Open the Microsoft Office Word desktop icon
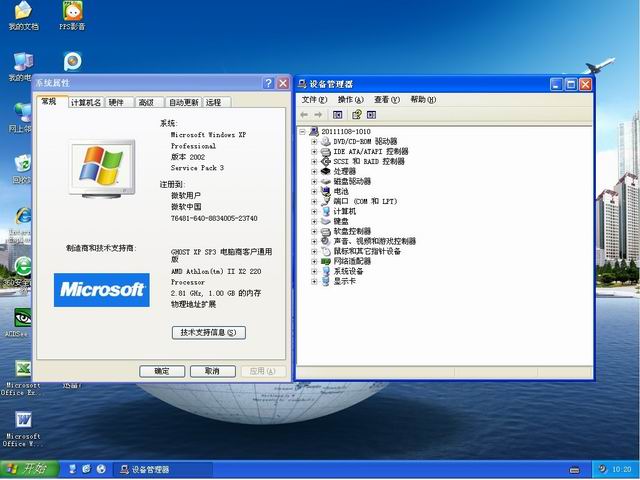The height and width of the screenshot is (480, 640). click(22, 429)
